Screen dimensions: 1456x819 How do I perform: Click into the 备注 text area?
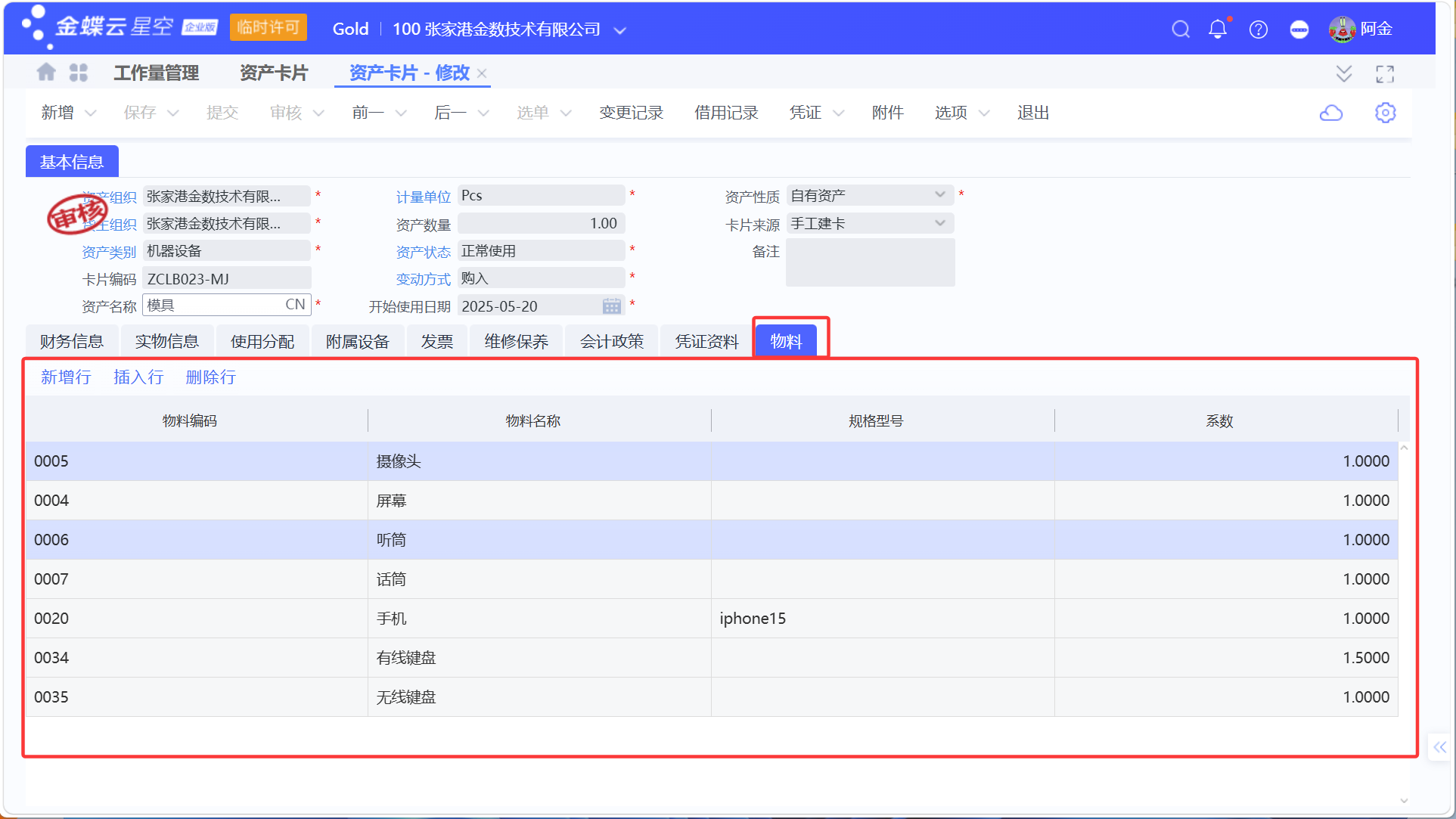(x=870, y=262)
